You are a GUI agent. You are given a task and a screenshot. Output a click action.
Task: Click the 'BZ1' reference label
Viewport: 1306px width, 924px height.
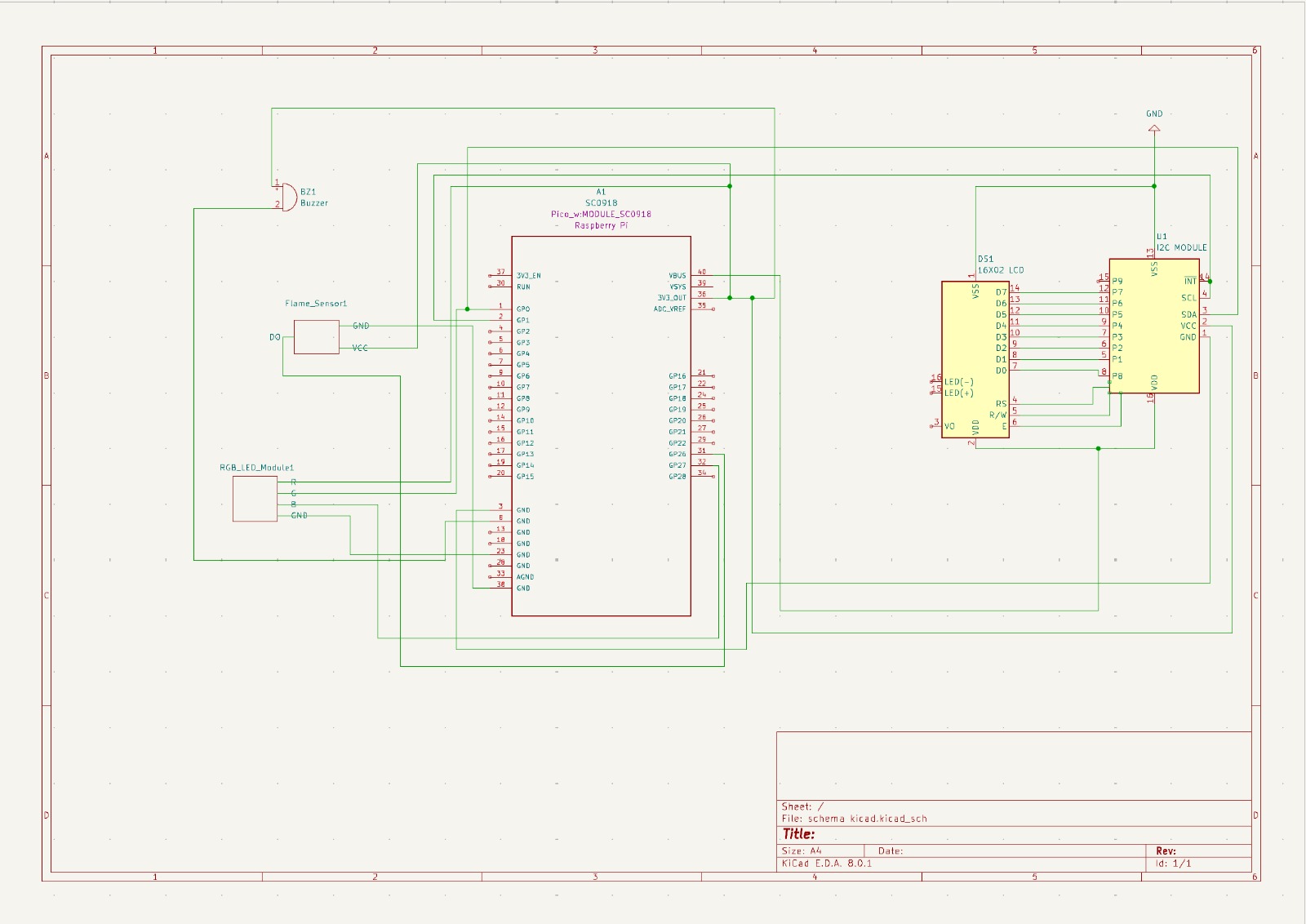pyautogui.click(x=308, y=192)
